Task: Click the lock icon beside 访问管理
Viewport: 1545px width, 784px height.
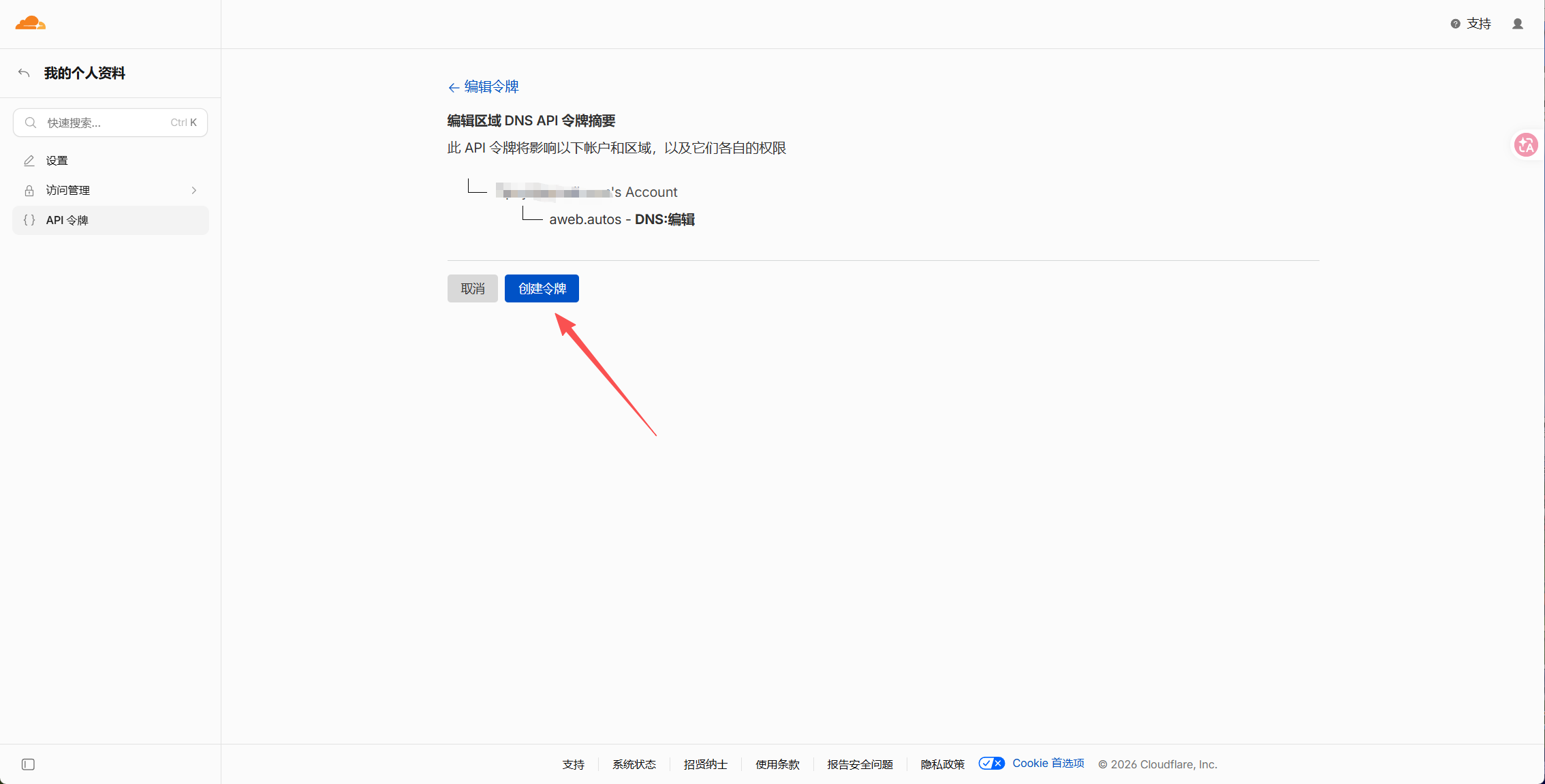Action: pos(29,191)
